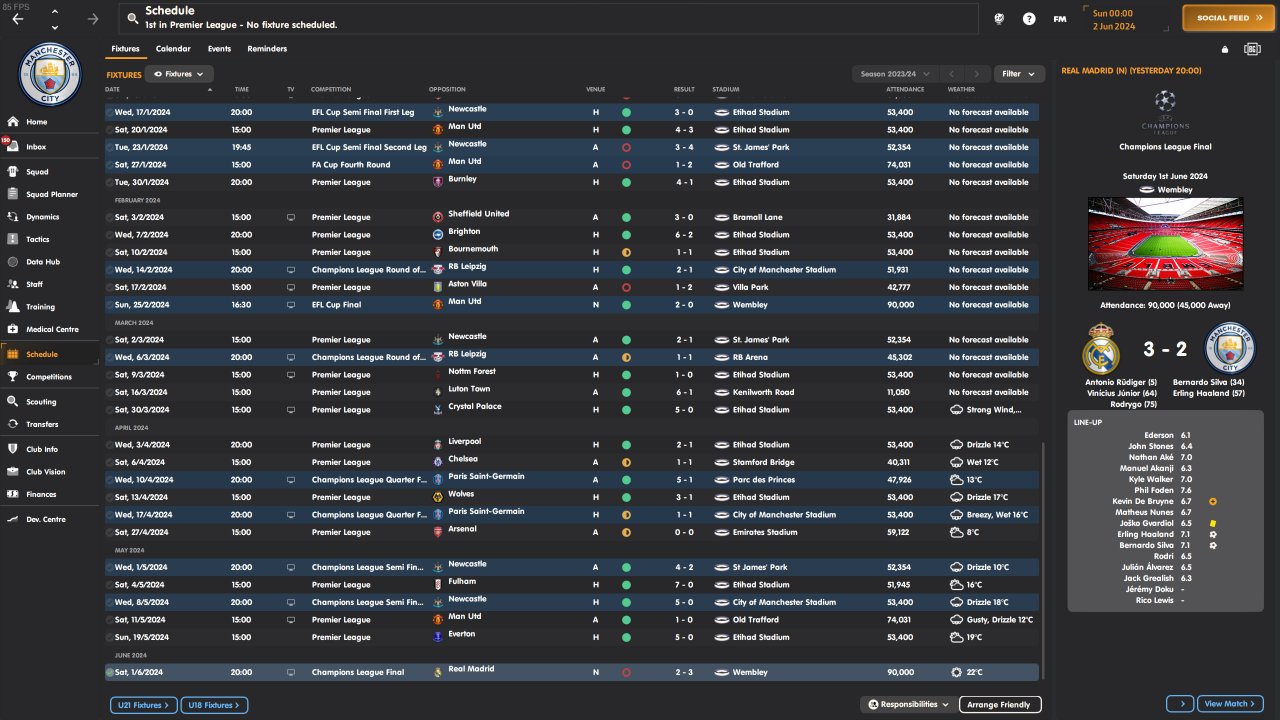
Task: Go to Squad in the sidebar
Action: coord(37,172)
